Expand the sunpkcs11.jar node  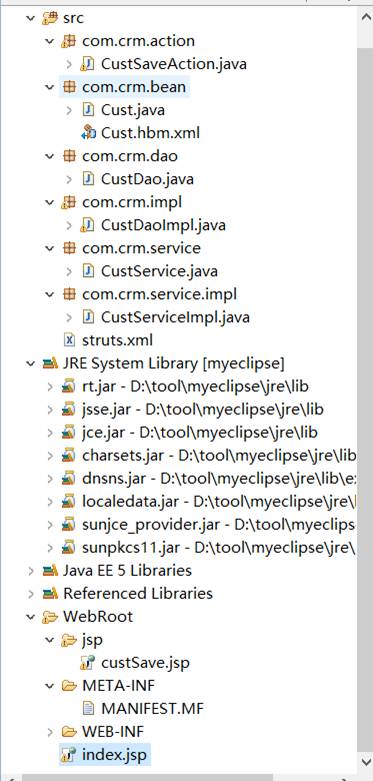click(50, 547)
